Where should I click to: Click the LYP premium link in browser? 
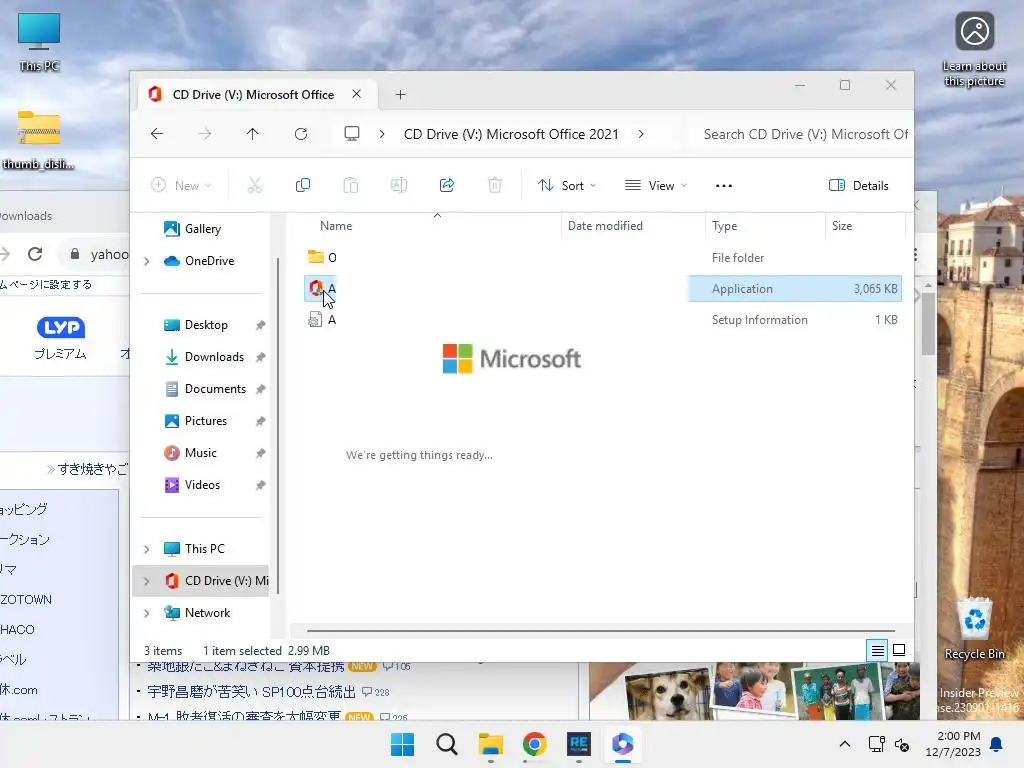tap(61, 338)
